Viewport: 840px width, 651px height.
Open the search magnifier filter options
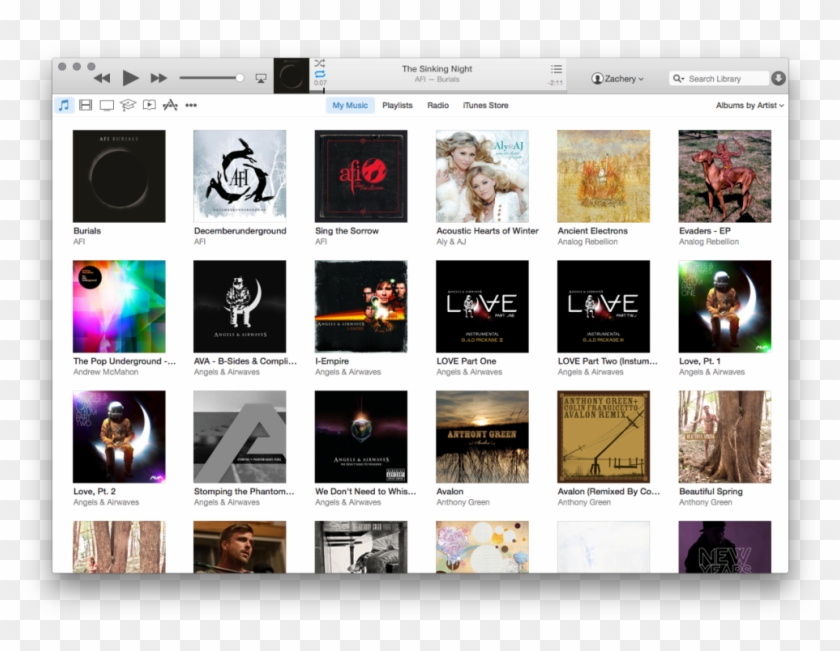click(677, 78)
